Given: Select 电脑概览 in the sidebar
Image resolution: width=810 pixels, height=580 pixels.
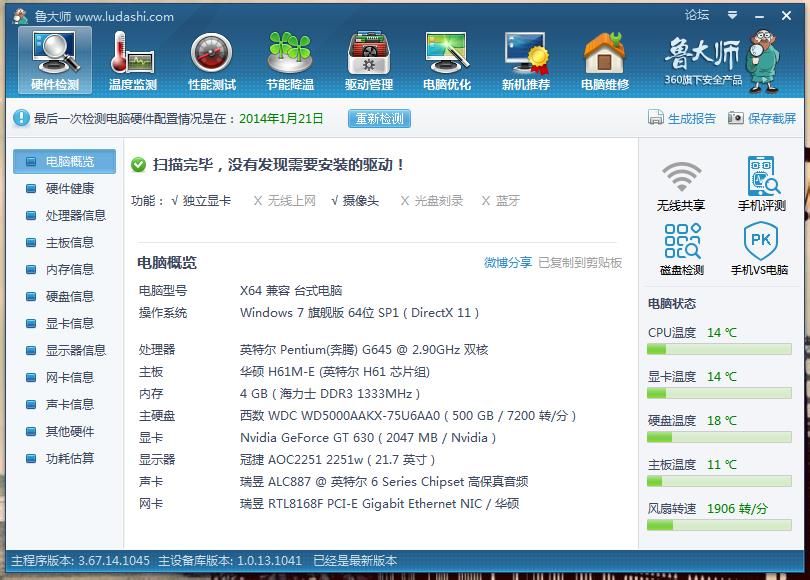Looking at the screenshot, I should tap(64, 162).
